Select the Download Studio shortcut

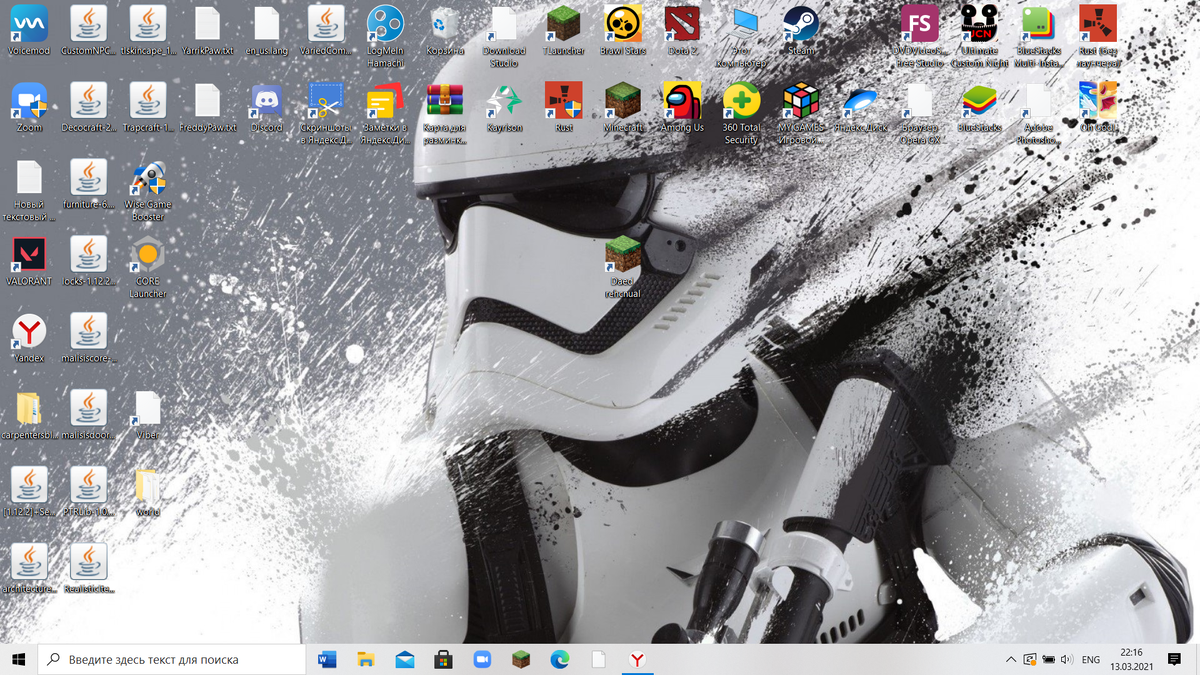pos(504,36)
